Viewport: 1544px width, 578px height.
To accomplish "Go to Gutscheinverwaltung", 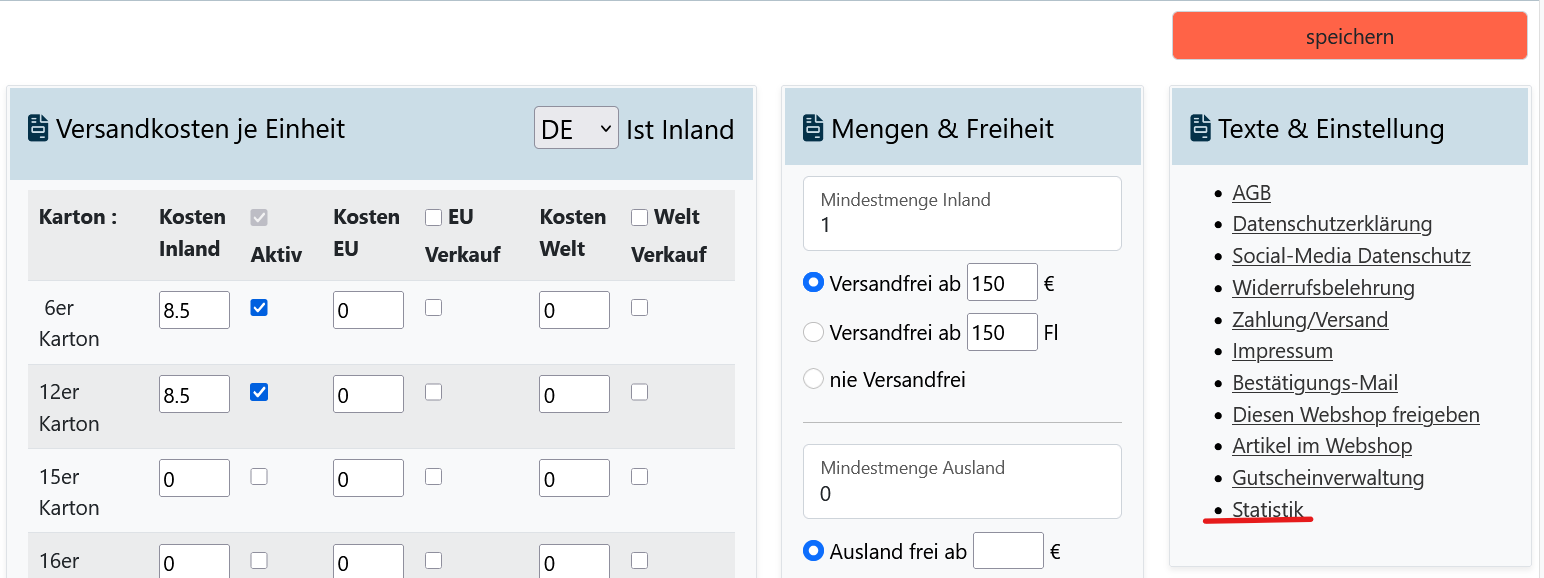I will point(1327,478).
